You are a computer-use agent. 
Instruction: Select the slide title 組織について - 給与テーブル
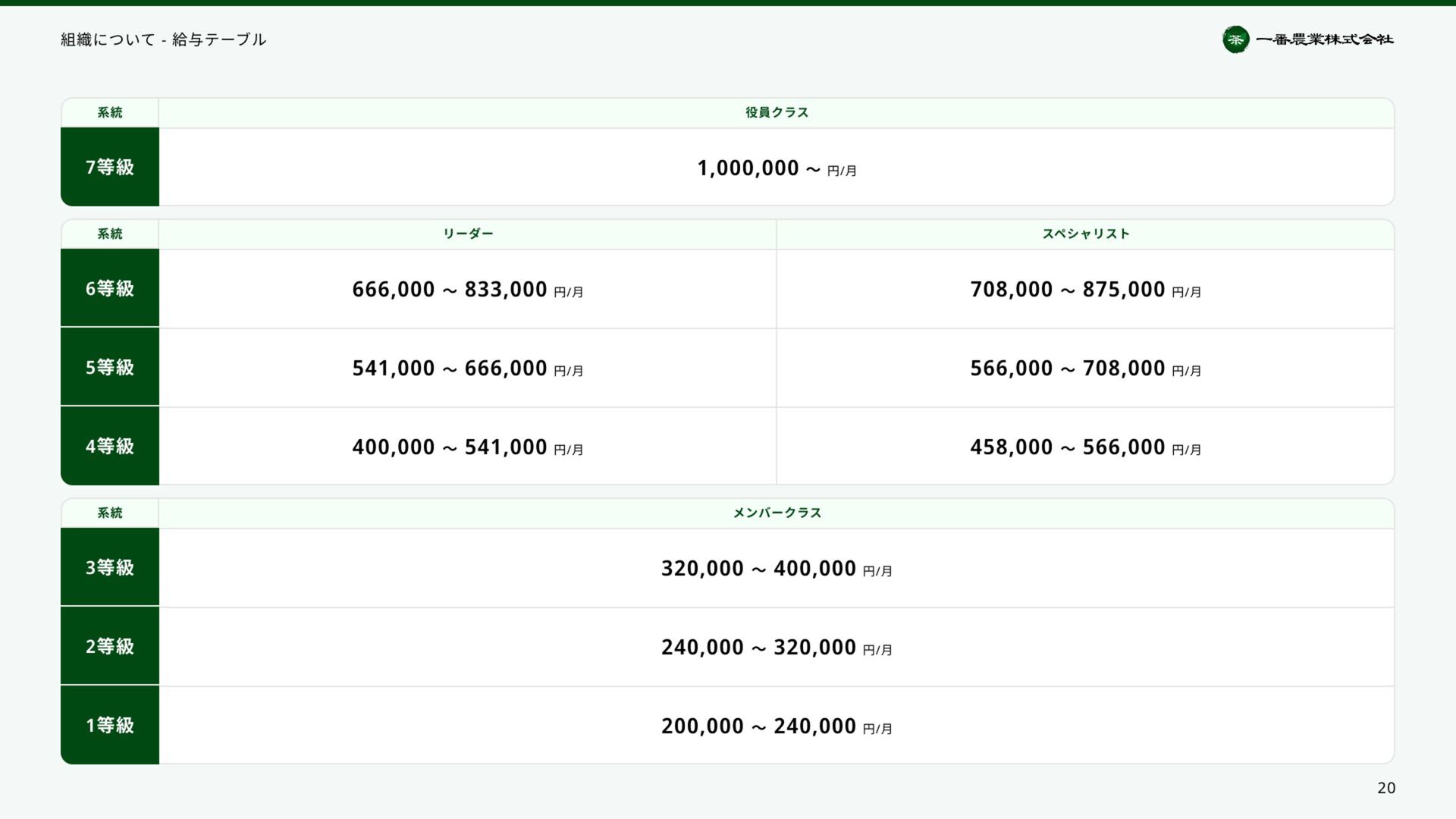[x=163, y=39]
